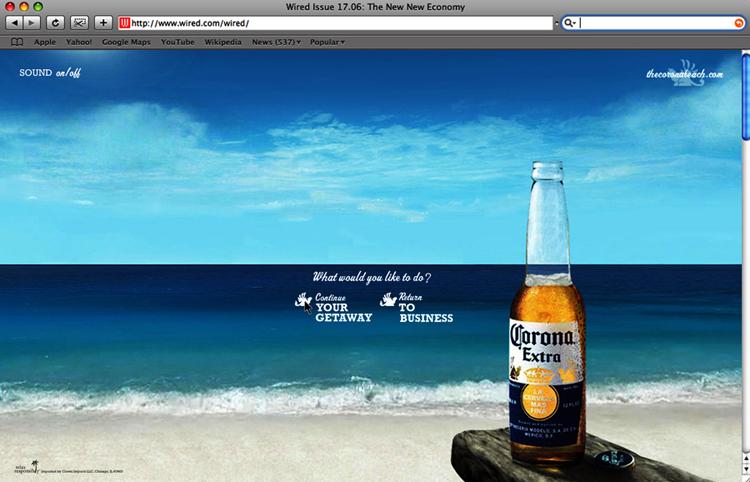This screenshot has width=750, height=482.
Task: Expand the News (537) bookmarks dropdown
Action: [276, 42]
